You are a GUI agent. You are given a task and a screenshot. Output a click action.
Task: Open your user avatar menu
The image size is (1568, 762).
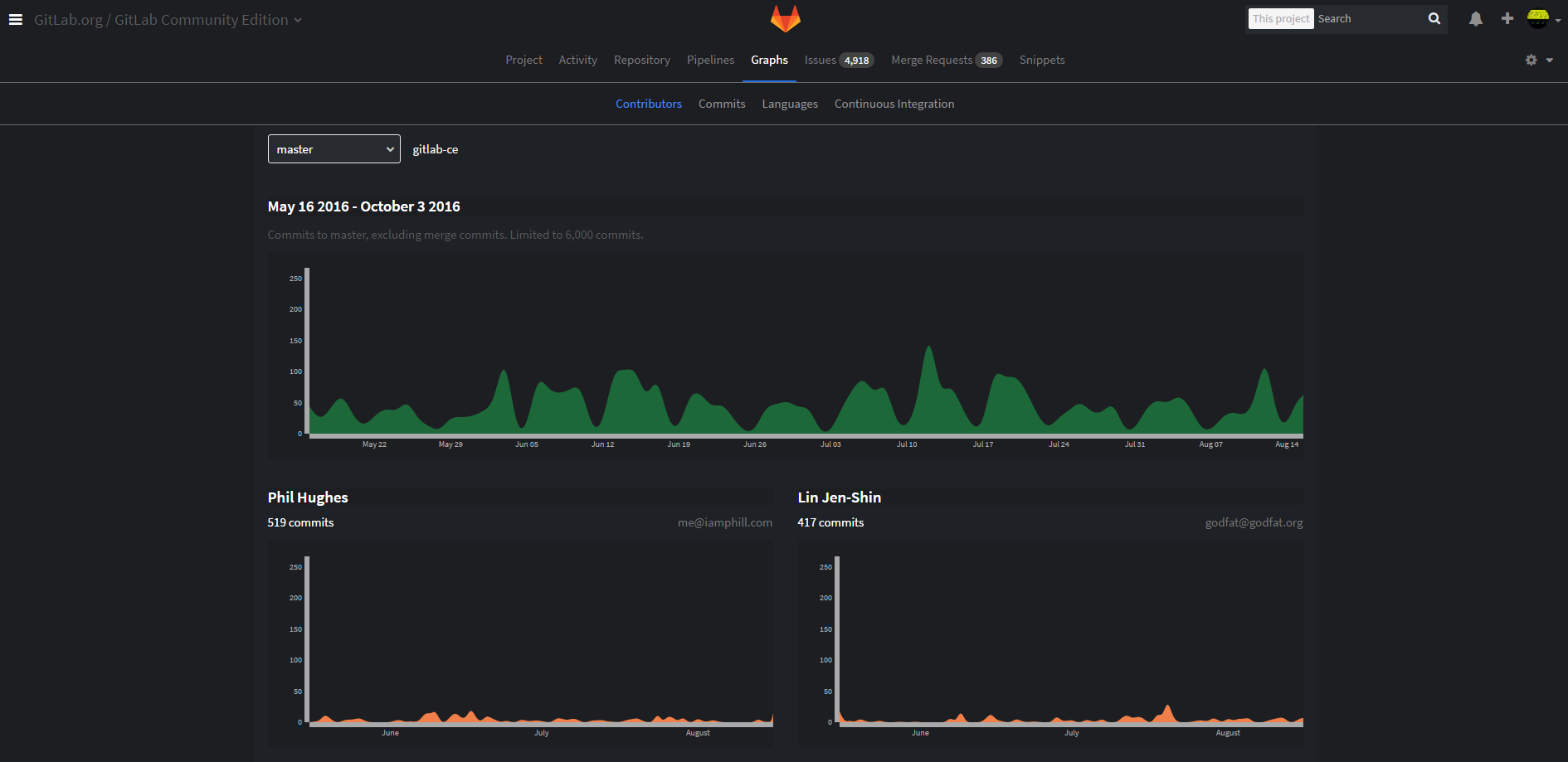pos(1541,18)
